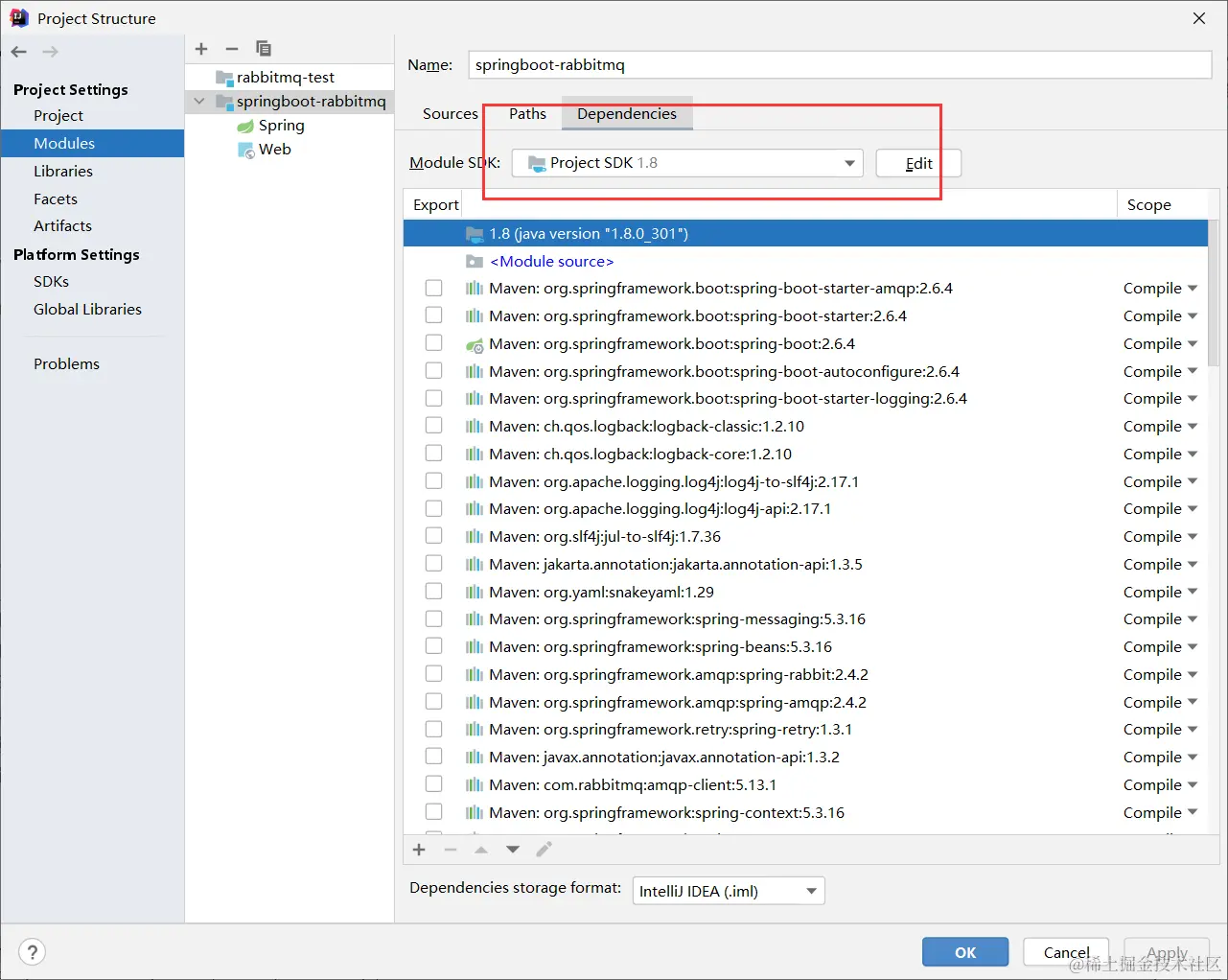
Task: Switch to the Sources tab
Action: 450,113
